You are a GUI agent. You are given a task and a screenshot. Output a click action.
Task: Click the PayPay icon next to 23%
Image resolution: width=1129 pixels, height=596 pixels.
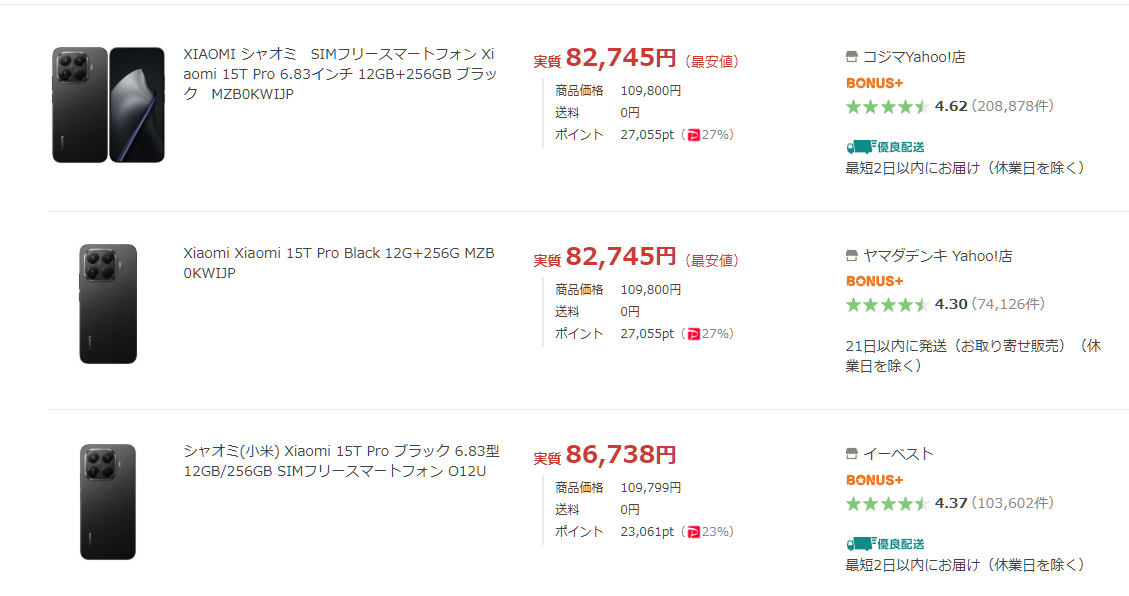694,532
